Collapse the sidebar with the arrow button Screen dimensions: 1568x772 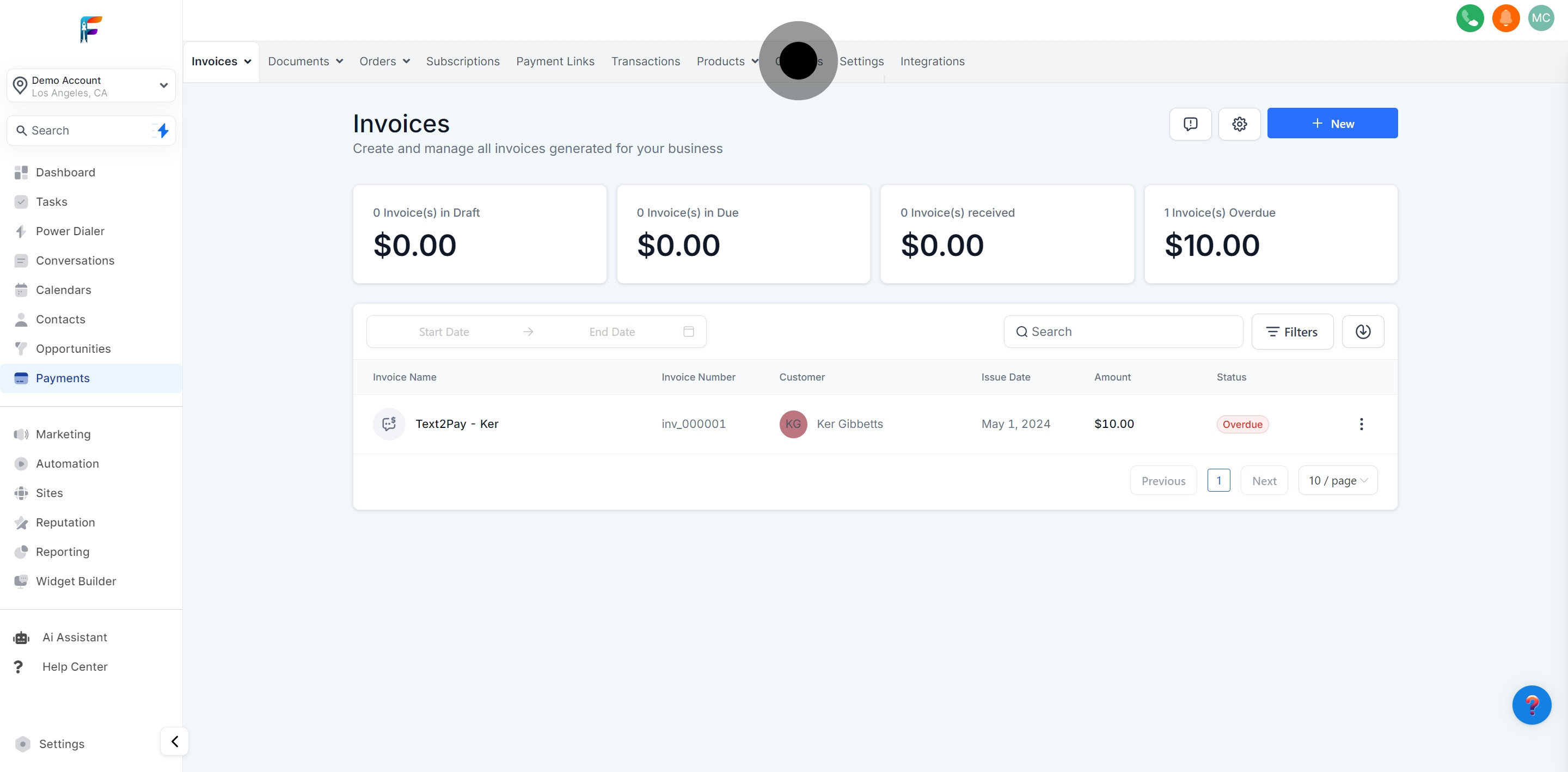click(x=174, y=742)
